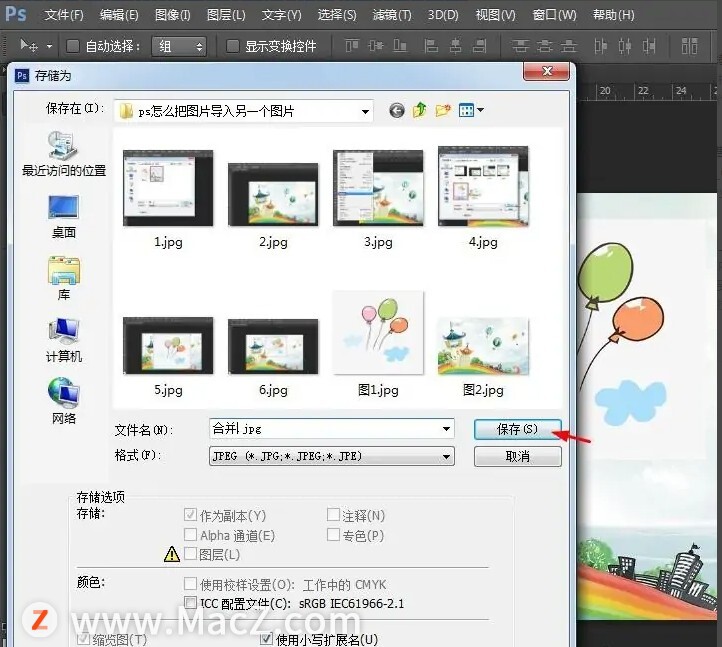Toggle 使用小写扩展名(U) checkbox
The width and height of the screenshot is (722, 647).
pyautogui.click(x=266, y=639)
